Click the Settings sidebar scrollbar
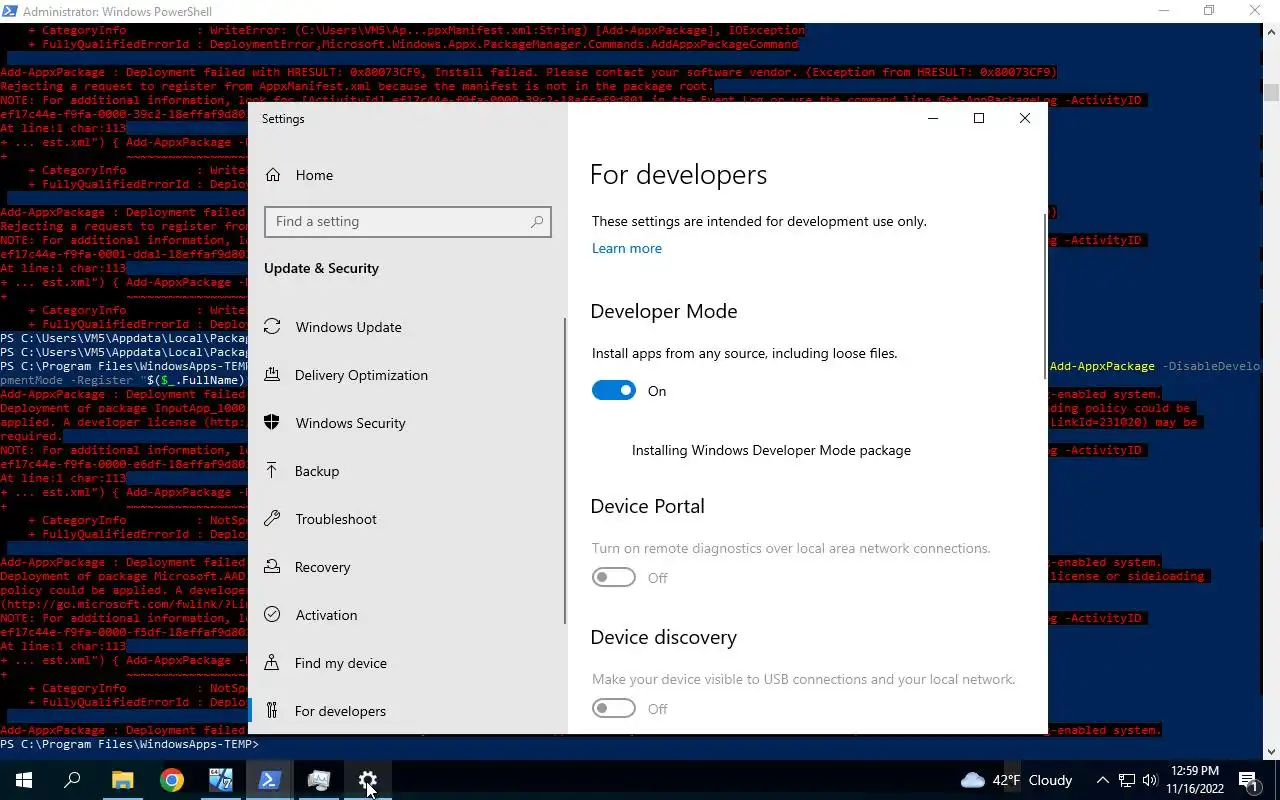 565,470
